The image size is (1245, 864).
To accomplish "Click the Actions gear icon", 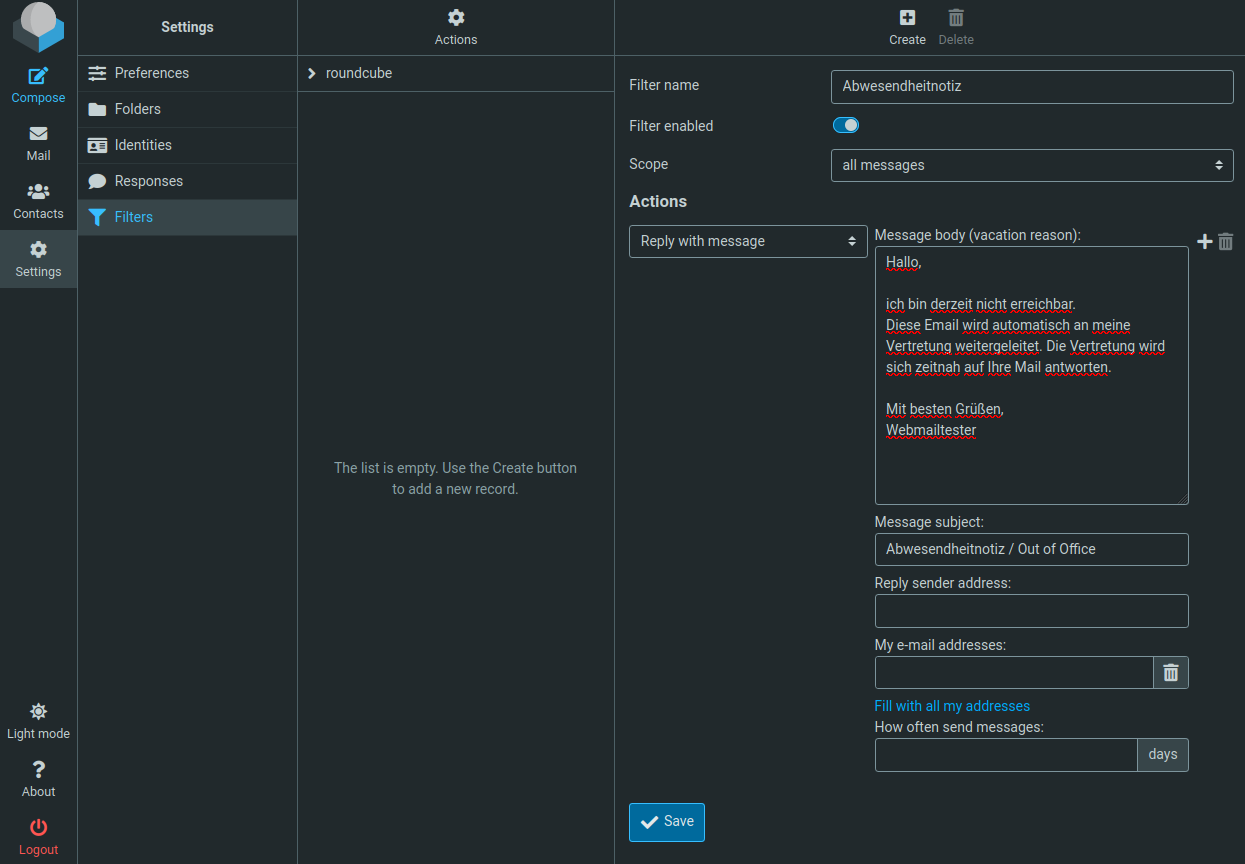I will (456, 18).
